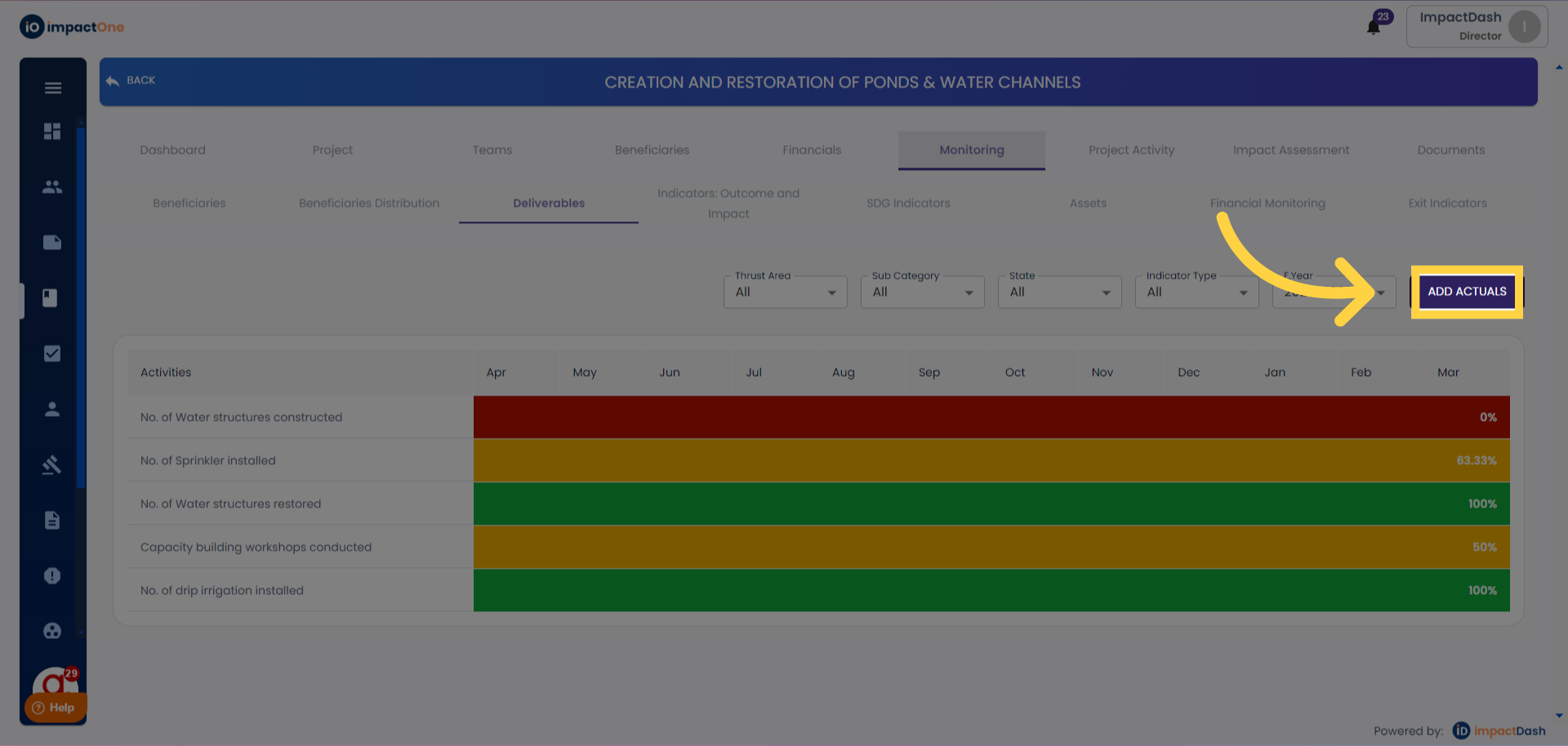
Task: Click the red 0% progress bar
Action: [991, 418]
